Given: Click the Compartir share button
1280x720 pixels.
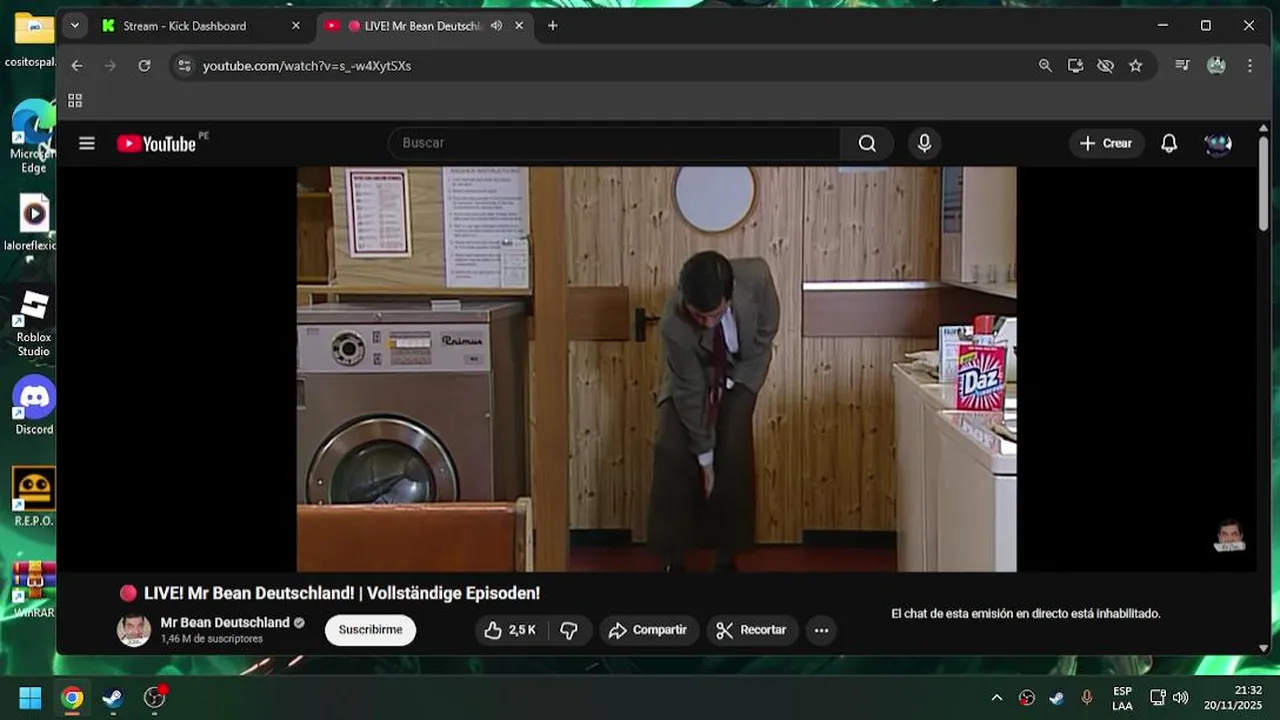Looking at the screenshot, I should (648, 630).
